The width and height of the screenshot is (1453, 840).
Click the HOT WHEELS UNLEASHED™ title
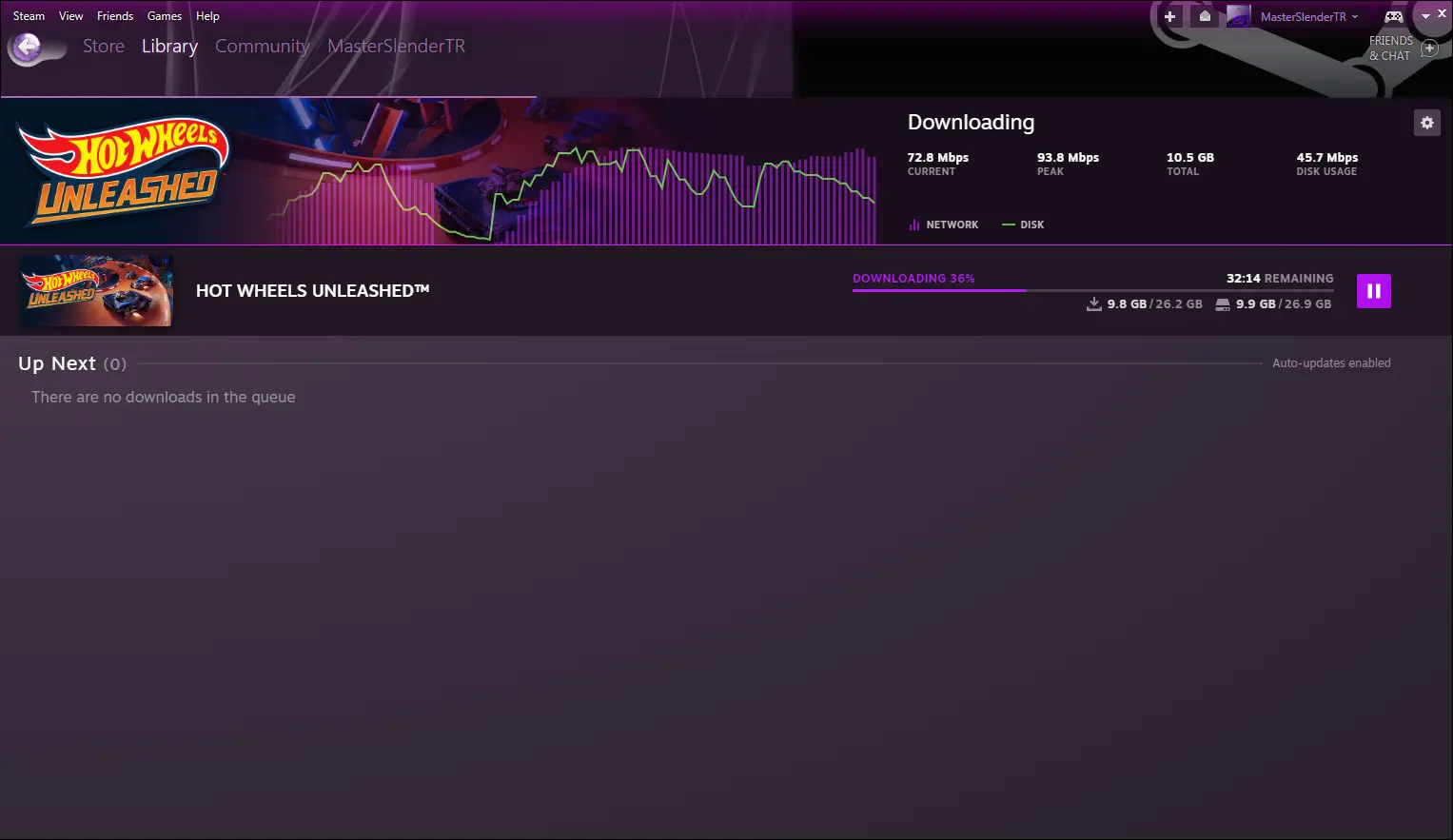coord(313,291)
